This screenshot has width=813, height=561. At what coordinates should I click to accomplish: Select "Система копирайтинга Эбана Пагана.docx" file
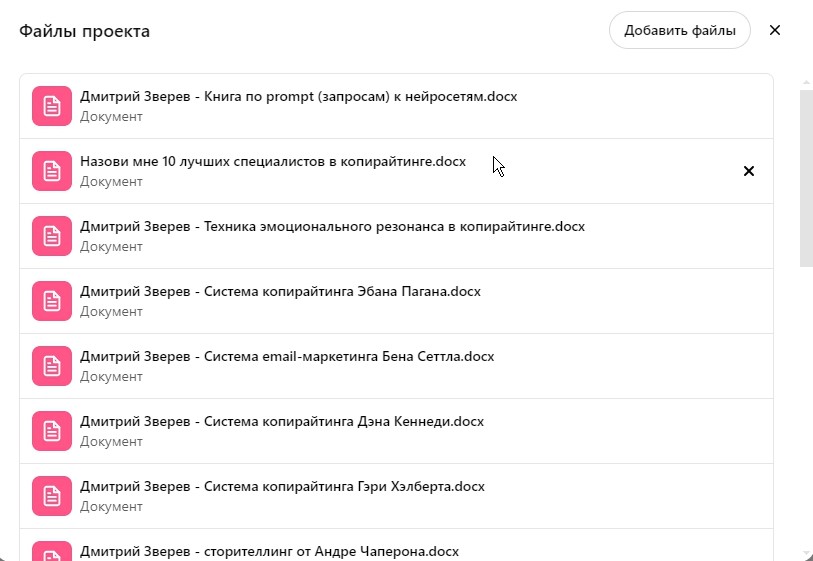(x=280, y=292)
